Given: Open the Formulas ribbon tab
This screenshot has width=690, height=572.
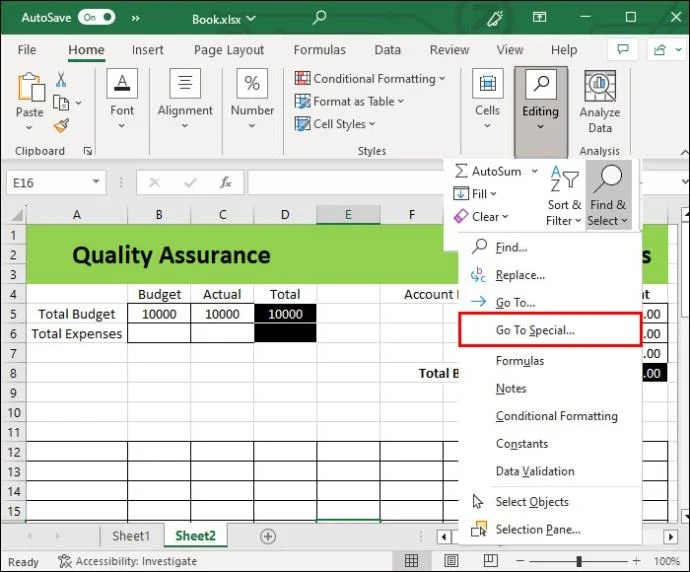Looking at the screenshot, I should click(x=319, y=50).
